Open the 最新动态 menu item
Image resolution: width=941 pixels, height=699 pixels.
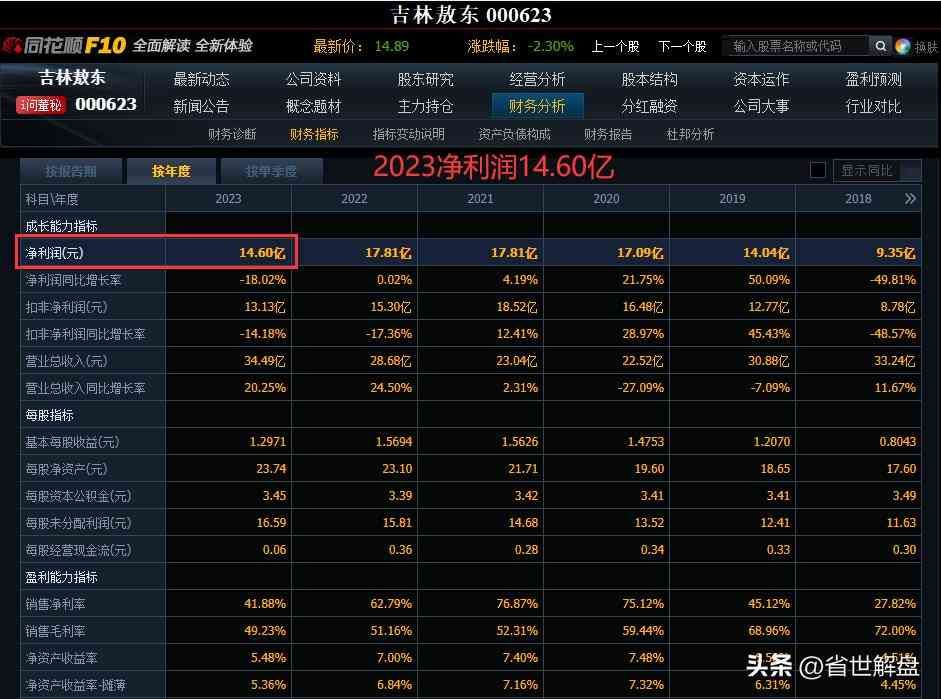pyautogui.click(x=201, y=79)
